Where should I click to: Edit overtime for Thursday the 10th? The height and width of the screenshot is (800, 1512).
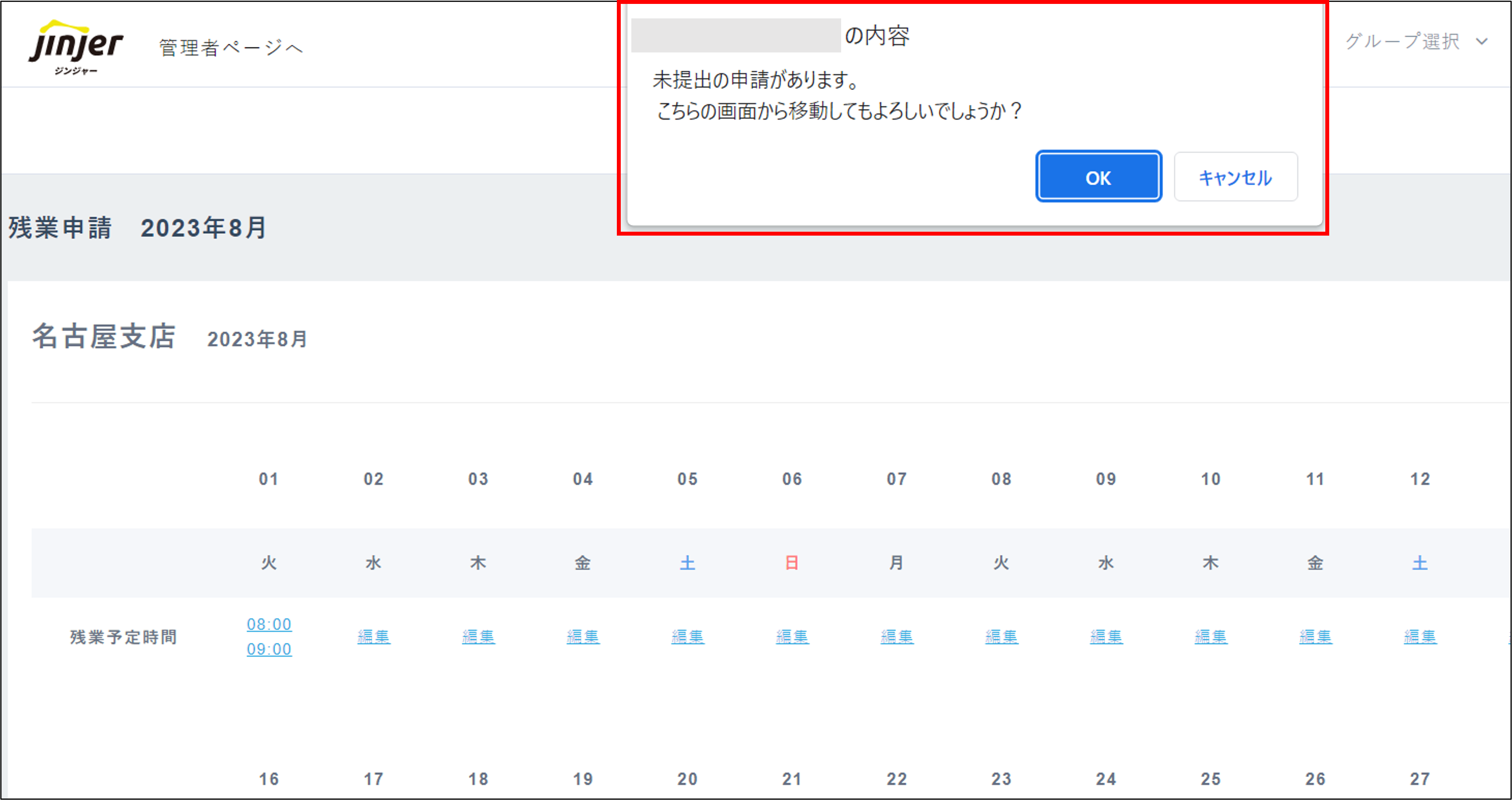1210,636
